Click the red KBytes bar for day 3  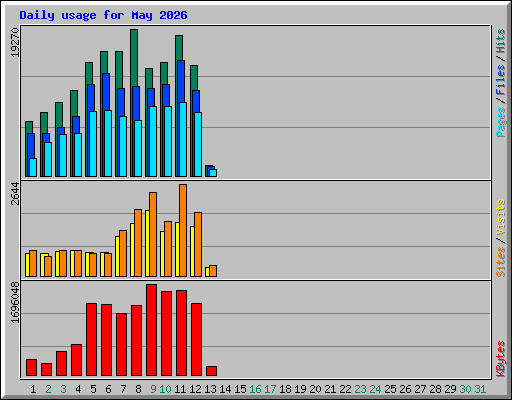[61, 364]
